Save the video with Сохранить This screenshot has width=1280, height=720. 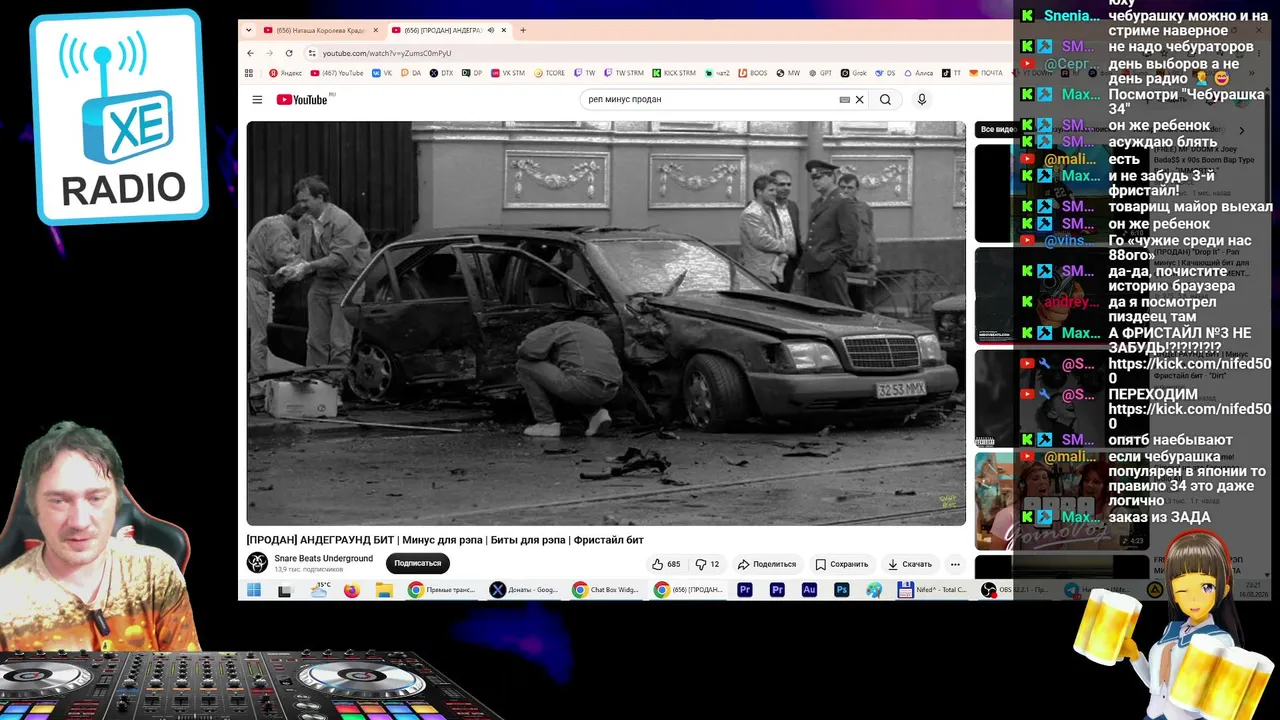click(x=841, y=564)
